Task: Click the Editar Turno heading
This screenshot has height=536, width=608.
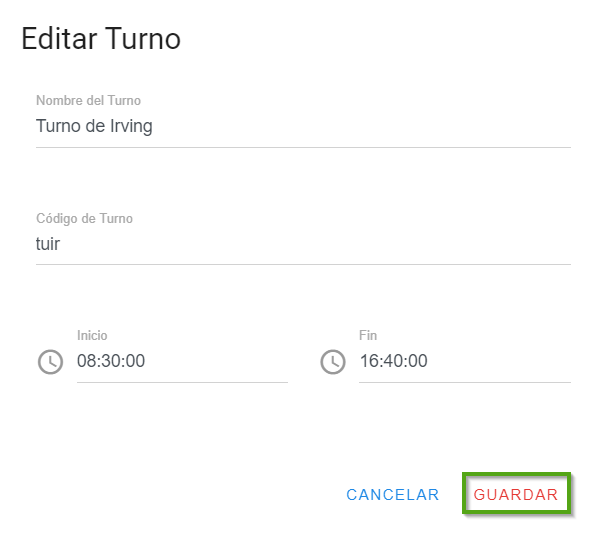Action: coord(100,39)
